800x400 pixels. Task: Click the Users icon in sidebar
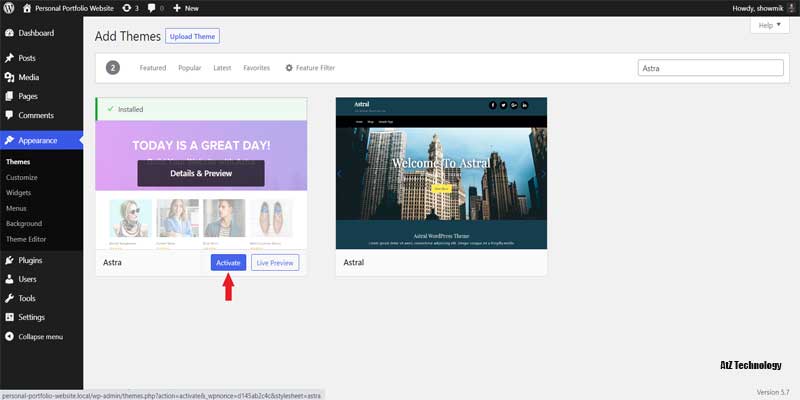point(9,279)
